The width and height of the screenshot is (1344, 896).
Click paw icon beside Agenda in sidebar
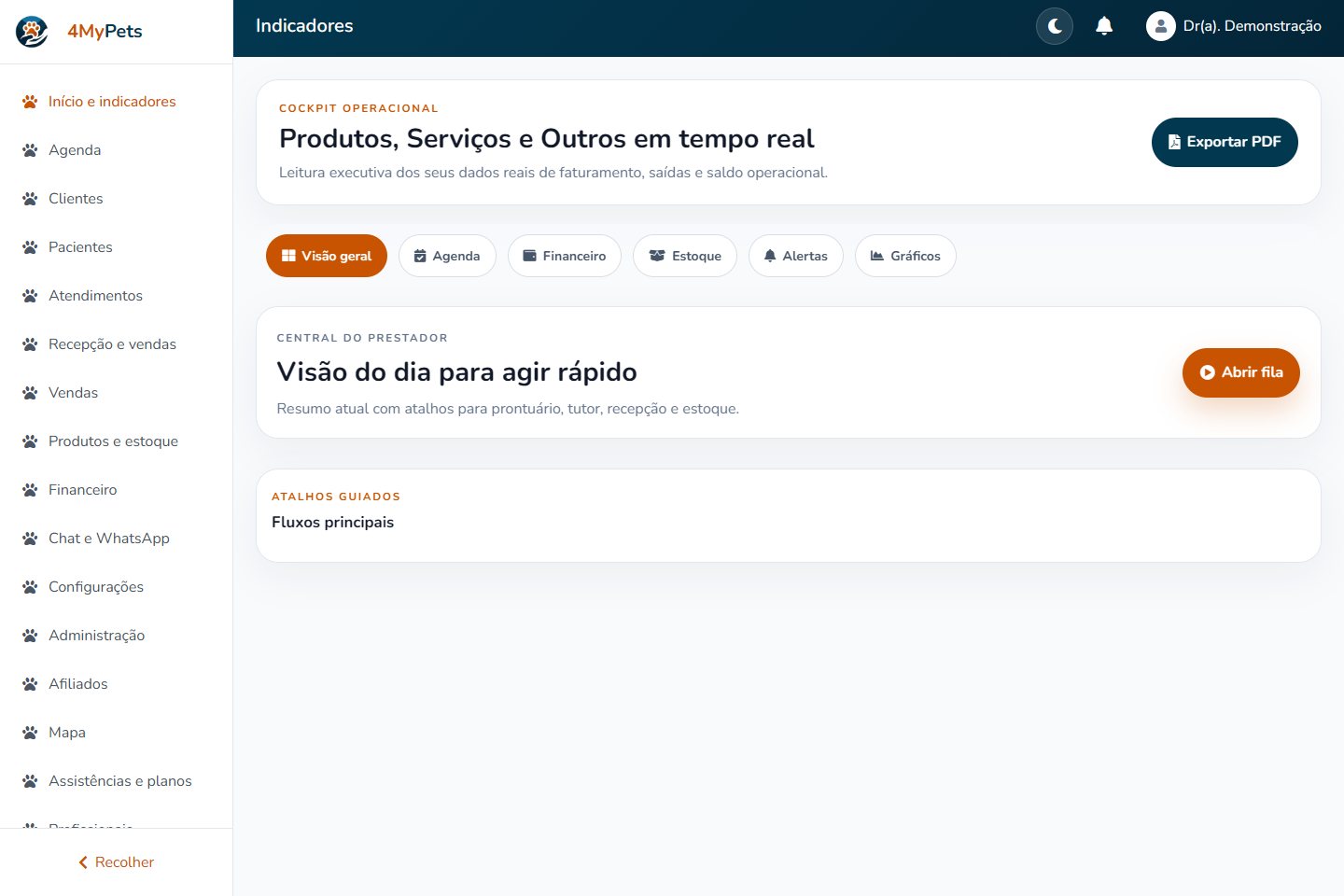point(30,150)
